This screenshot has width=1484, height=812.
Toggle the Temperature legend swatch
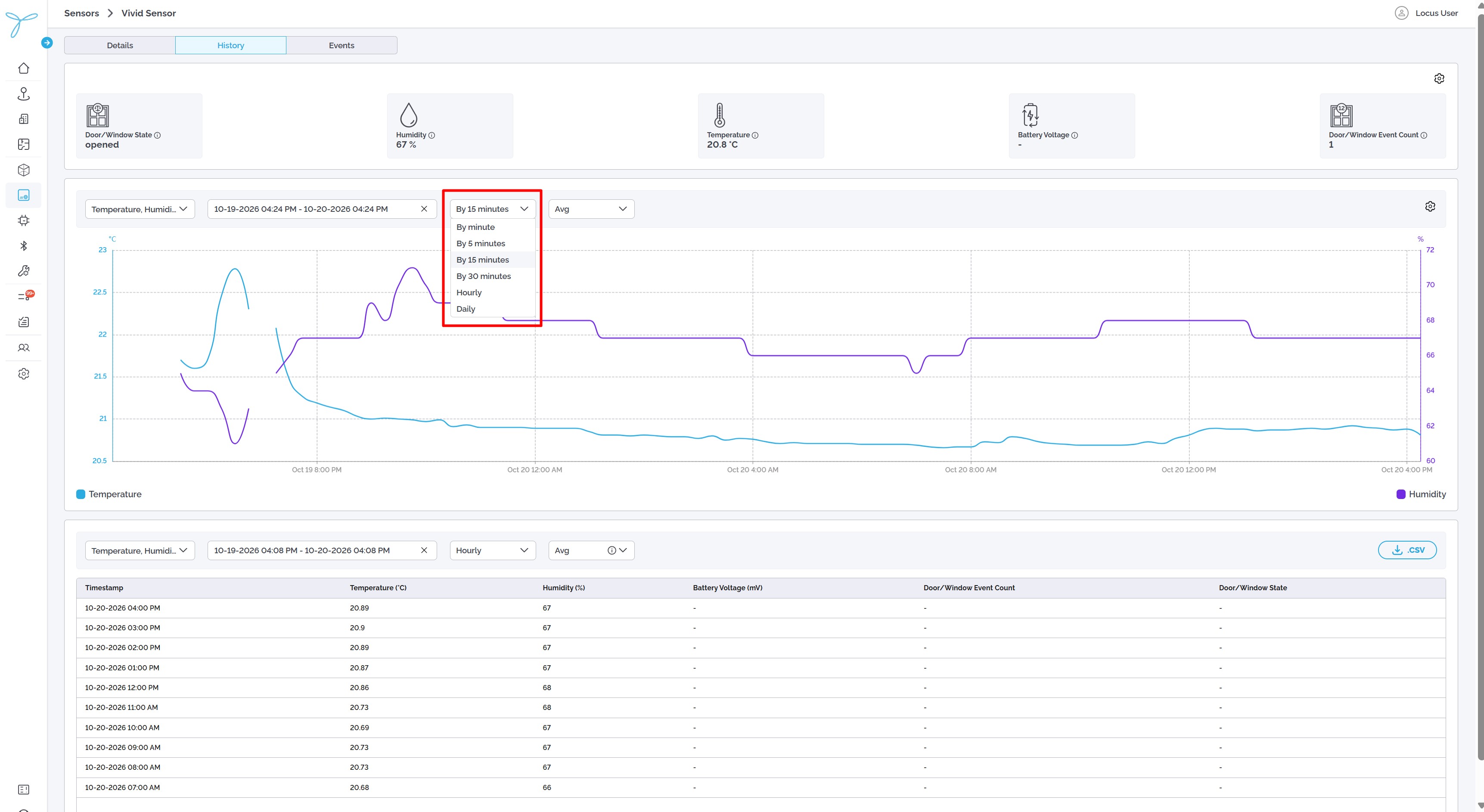(81, 494)
